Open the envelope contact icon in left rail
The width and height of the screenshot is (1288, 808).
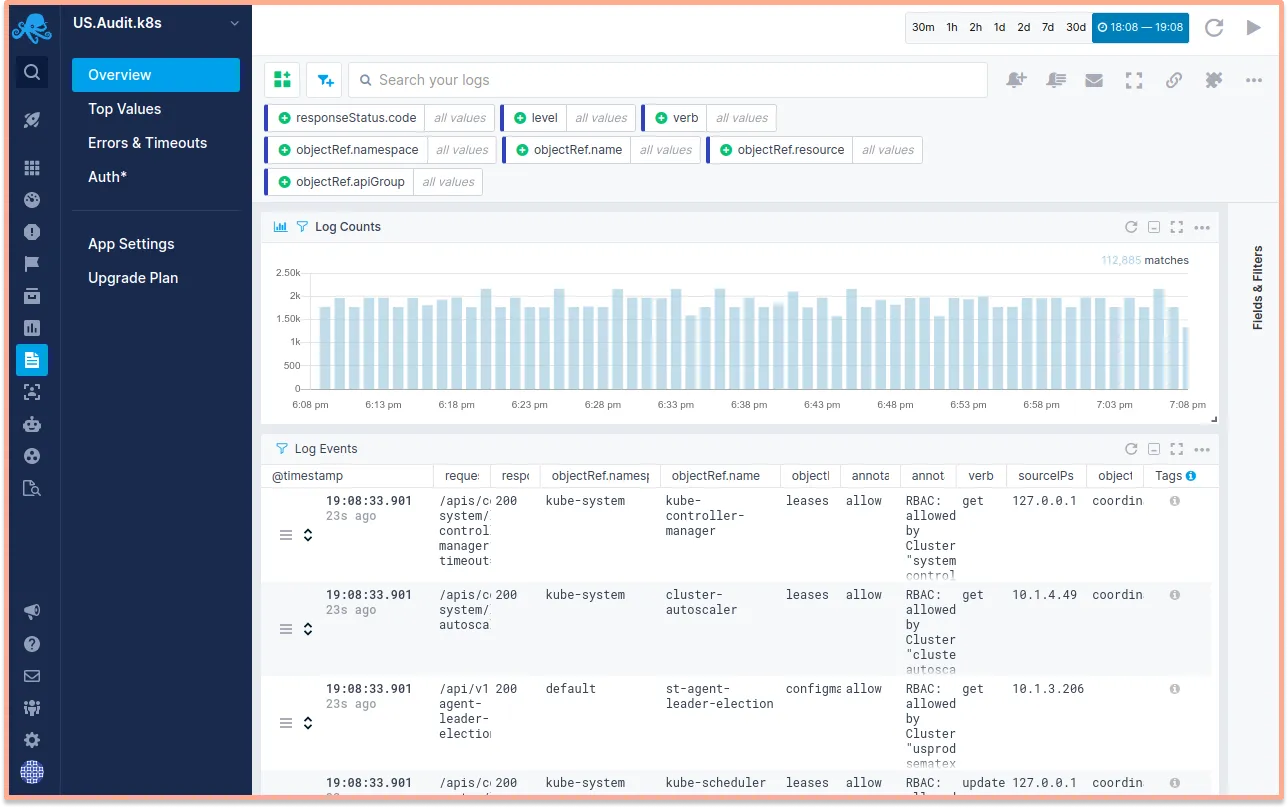point(32,676)
